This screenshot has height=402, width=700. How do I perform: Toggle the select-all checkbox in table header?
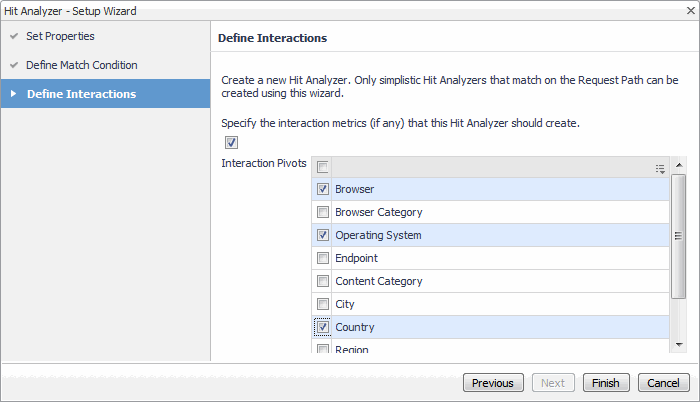click(323, 167)
